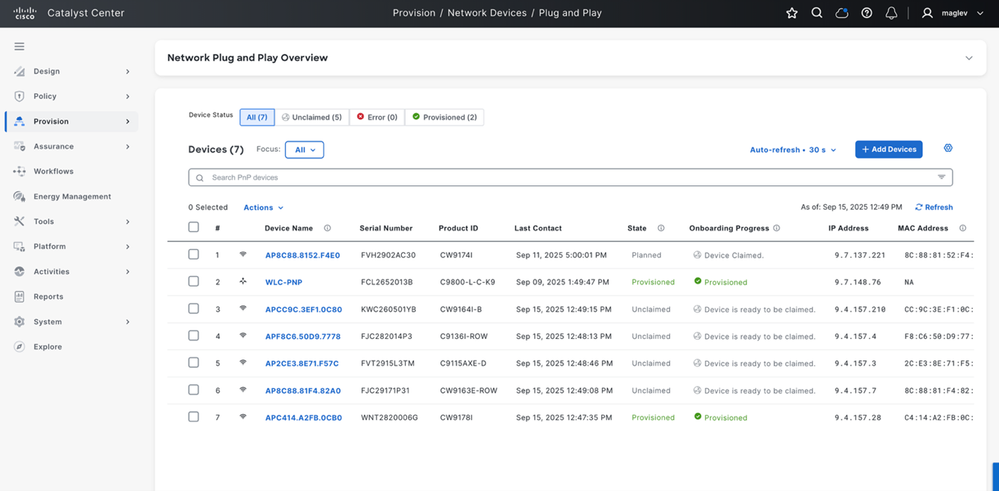Select the Provisioned (2) status tab

coord(444,117)
